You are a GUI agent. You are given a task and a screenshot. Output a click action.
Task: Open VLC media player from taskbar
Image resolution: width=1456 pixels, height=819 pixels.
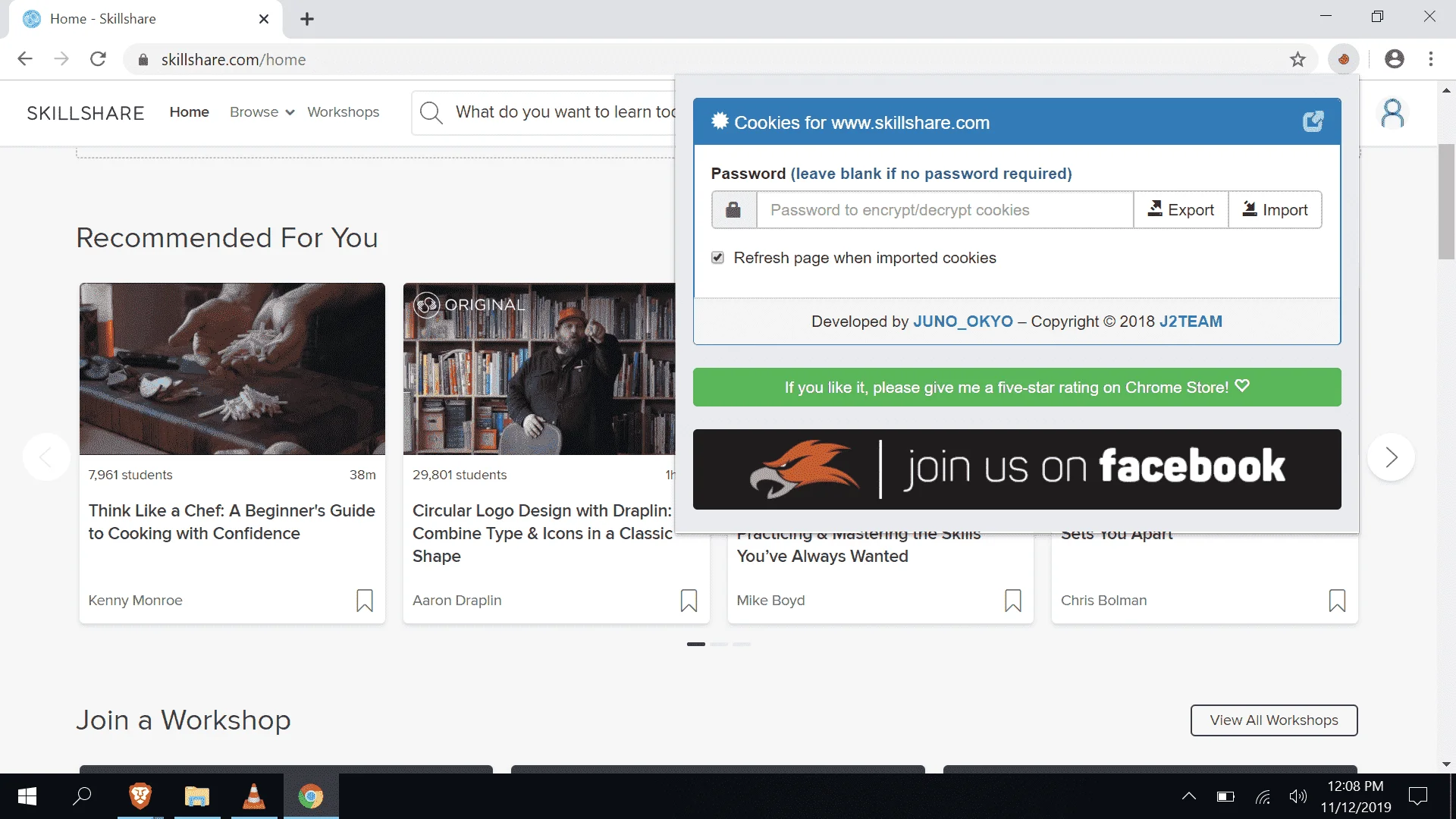coord(253,796)
